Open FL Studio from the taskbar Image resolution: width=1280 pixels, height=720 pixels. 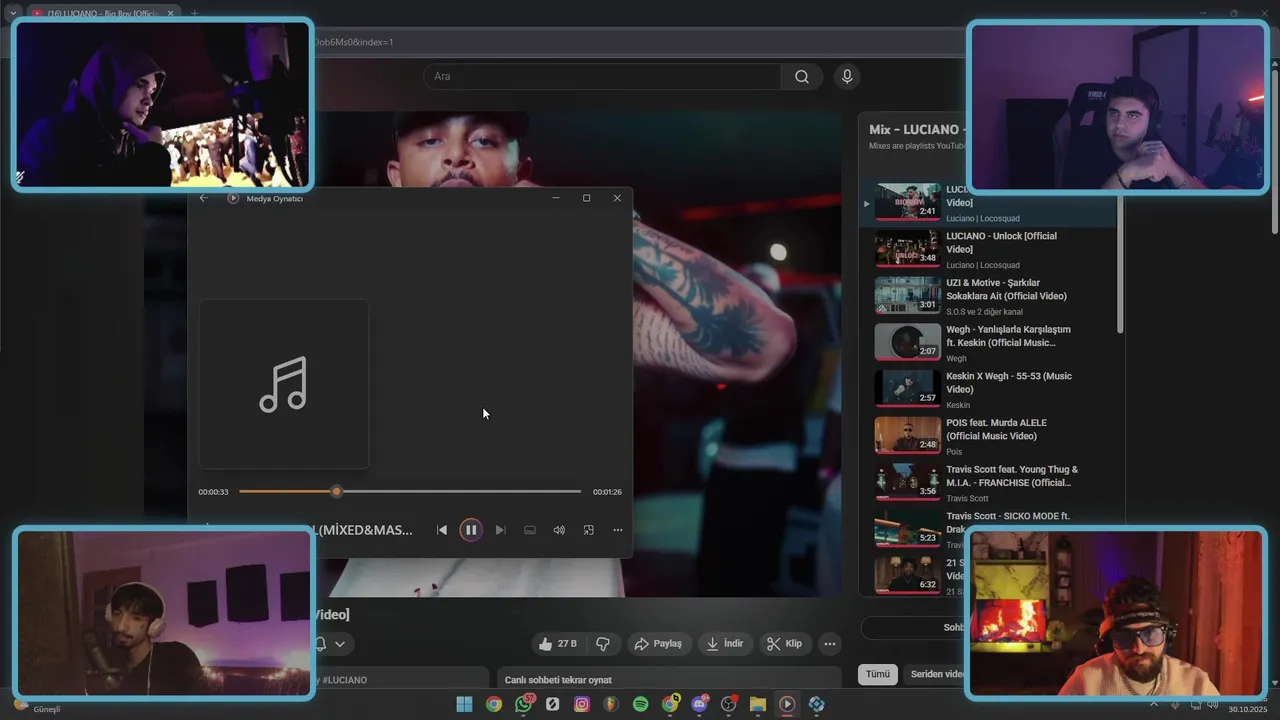611,704
